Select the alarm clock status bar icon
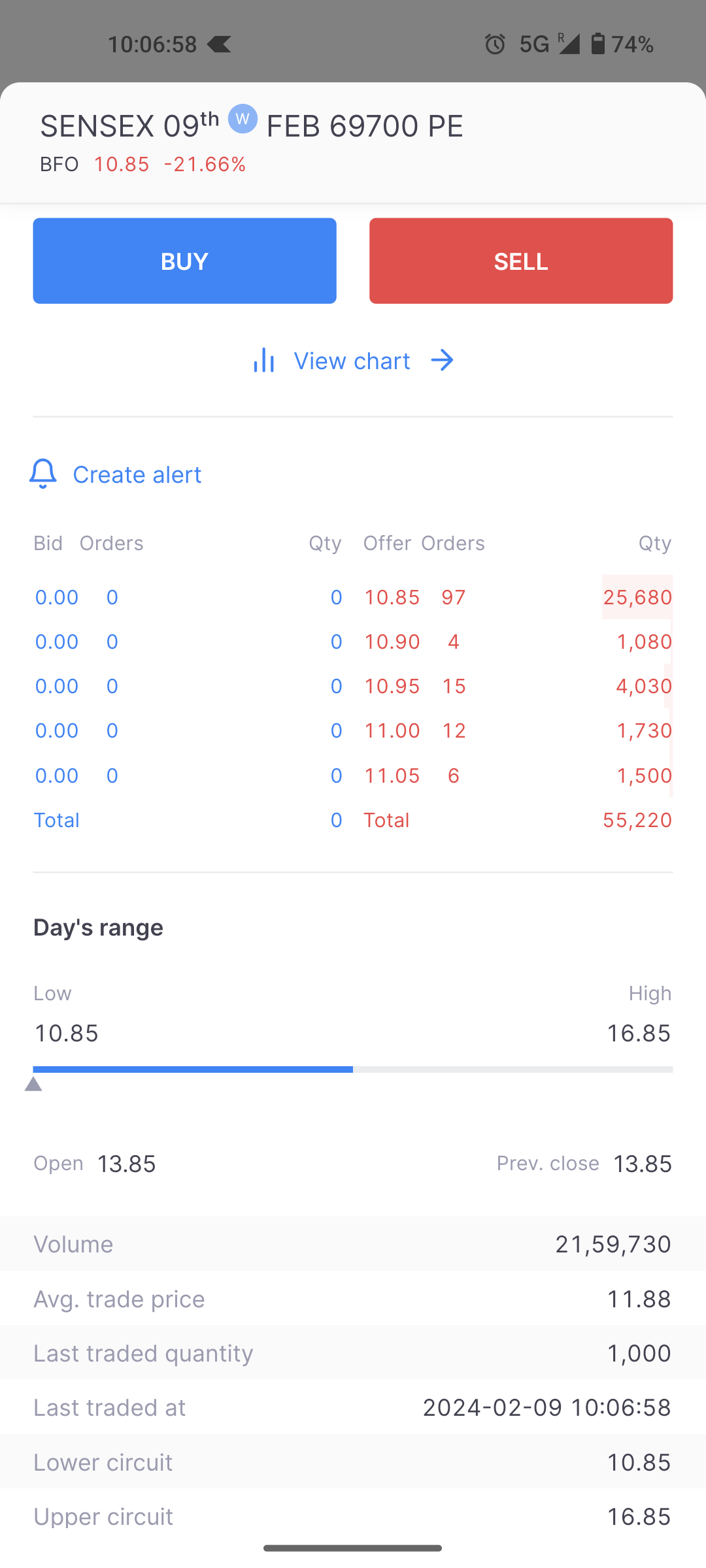Image resolution: width=706 pixels, height=1568 pixels. (x=495, y=44)
